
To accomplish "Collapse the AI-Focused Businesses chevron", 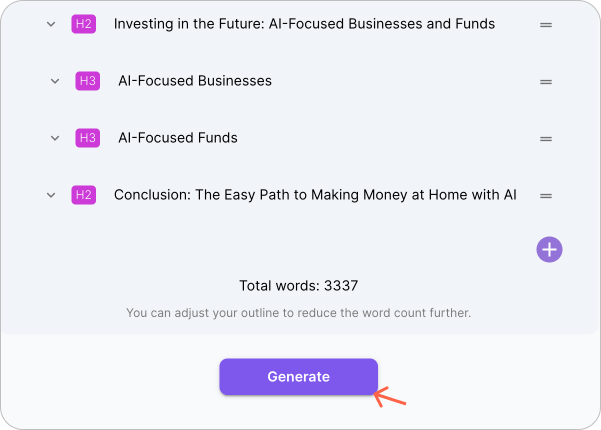I will [55, 81].
